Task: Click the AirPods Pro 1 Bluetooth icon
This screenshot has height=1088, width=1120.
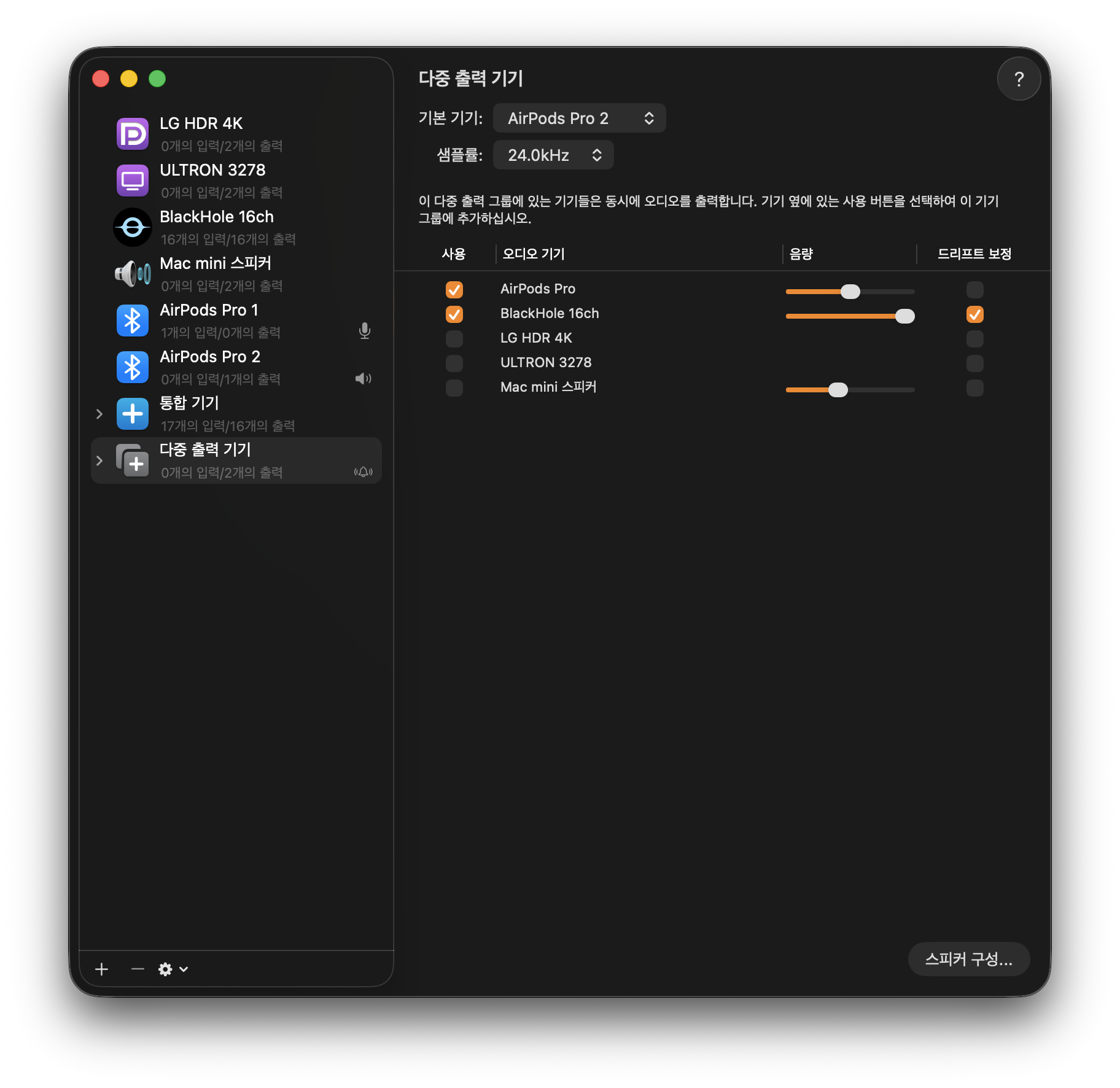Action: [132, 321]
